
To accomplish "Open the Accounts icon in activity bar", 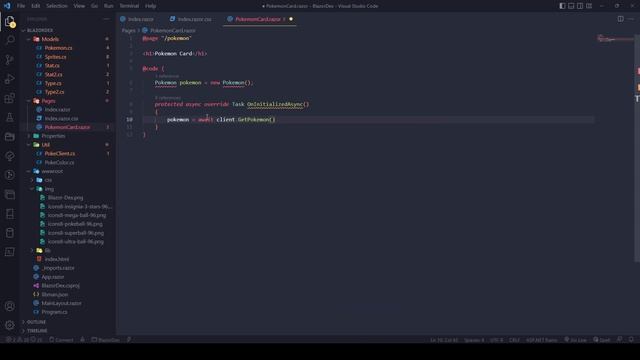I will click(10, 306).
